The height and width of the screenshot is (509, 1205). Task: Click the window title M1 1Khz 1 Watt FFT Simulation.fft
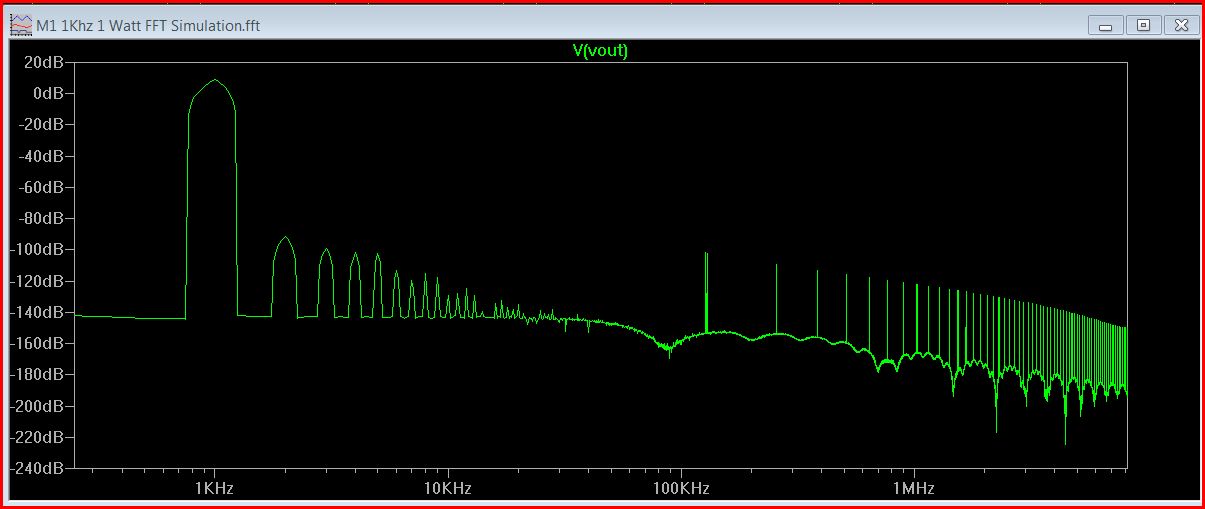click(x=148, y=26)
